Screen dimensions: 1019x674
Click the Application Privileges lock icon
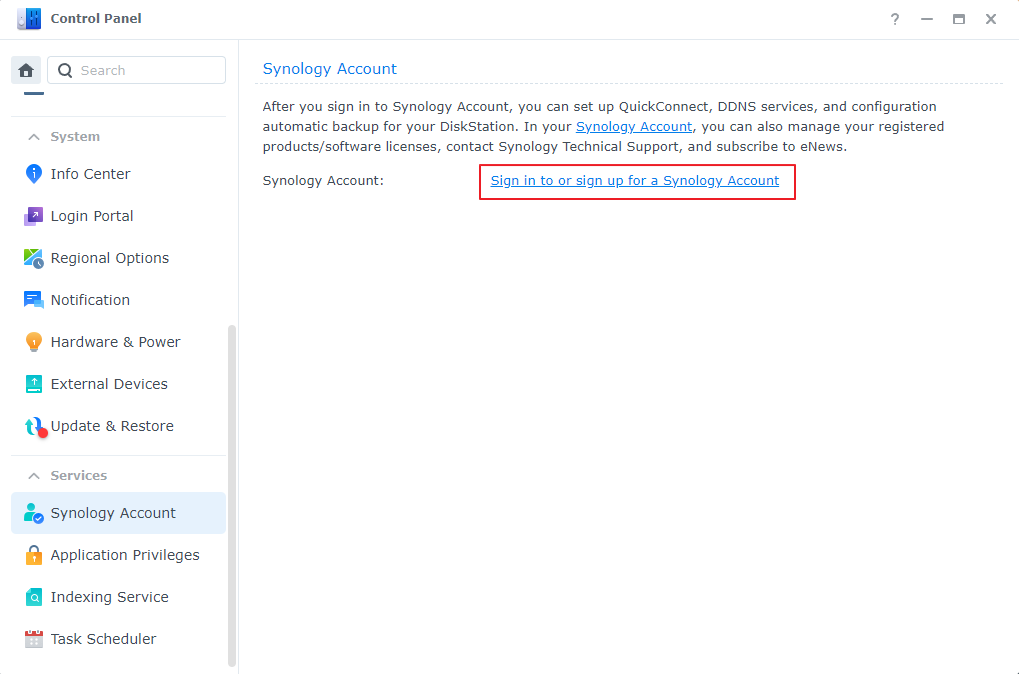(x=34, y=555)
